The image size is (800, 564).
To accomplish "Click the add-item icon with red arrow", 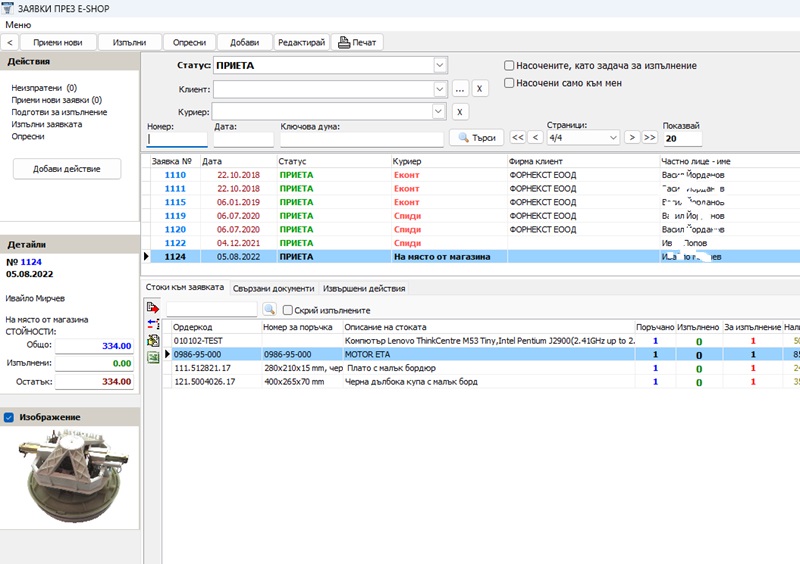I will pyautogui.click(x=153, y=307).
